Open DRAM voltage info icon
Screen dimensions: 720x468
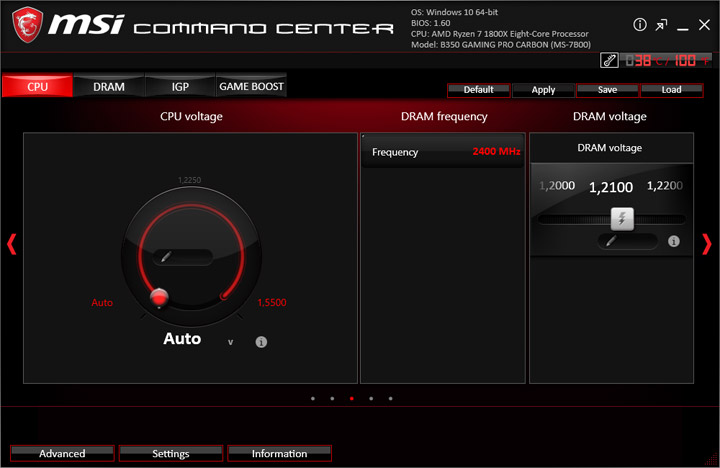[x=674, y=241]
